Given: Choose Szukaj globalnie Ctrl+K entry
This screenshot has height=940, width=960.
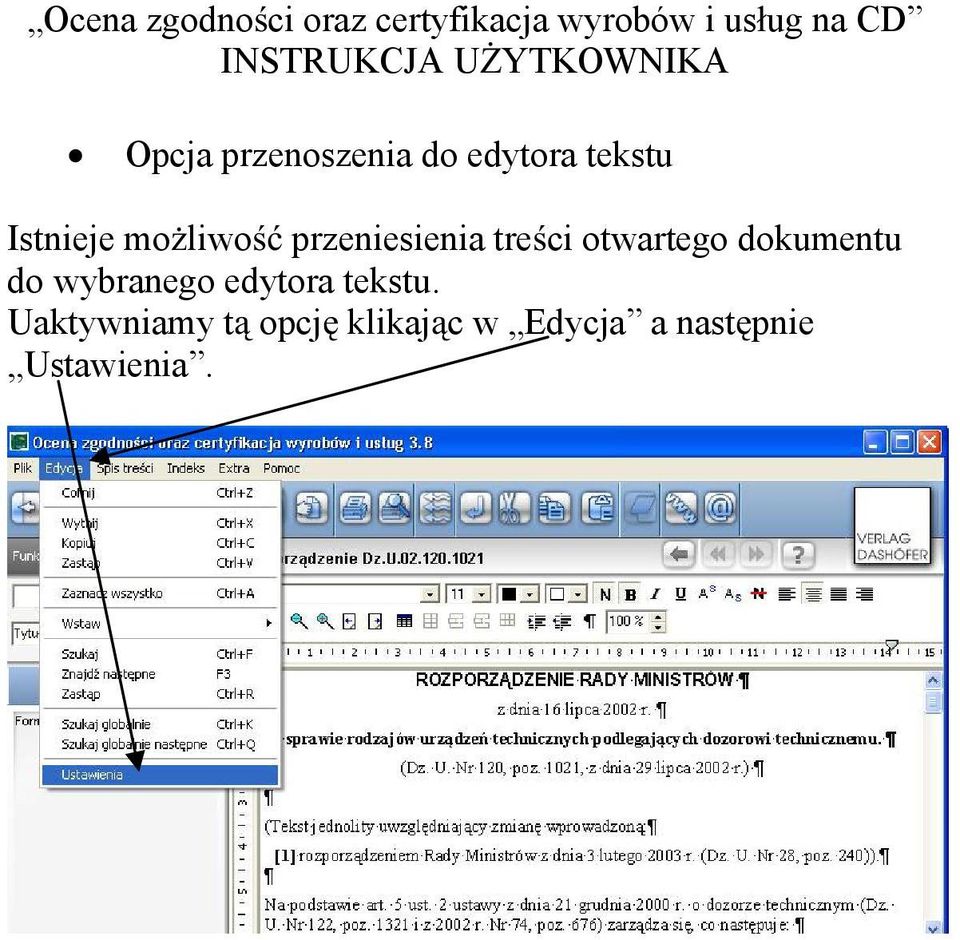Looking at the screenshot, I should [160, 724].
